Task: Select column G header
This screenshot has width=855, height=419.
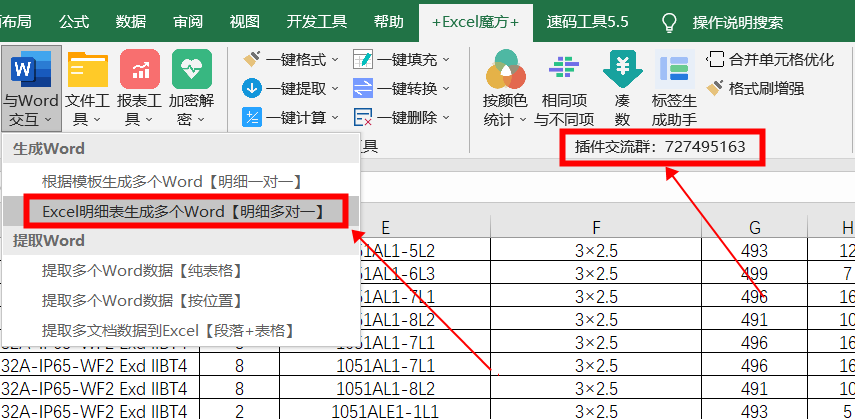Action: (x=755, y=227)
